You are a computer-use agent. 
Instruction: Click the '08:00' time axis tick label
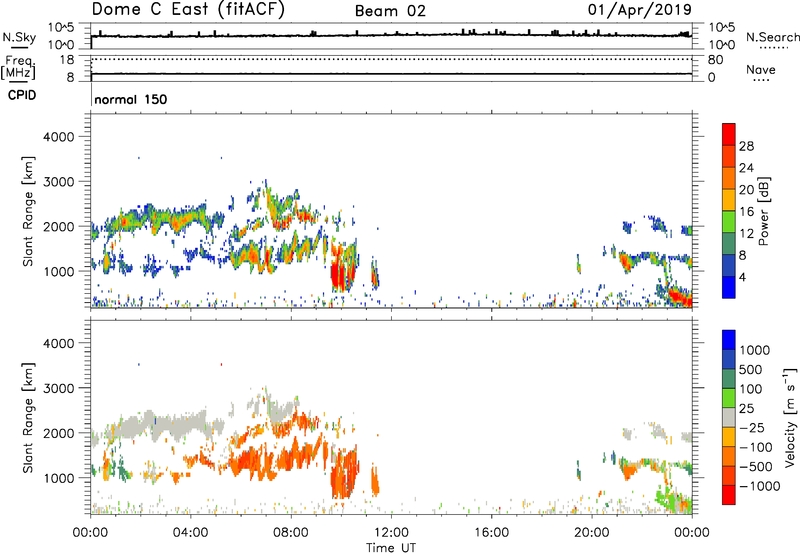pos(291,533)
